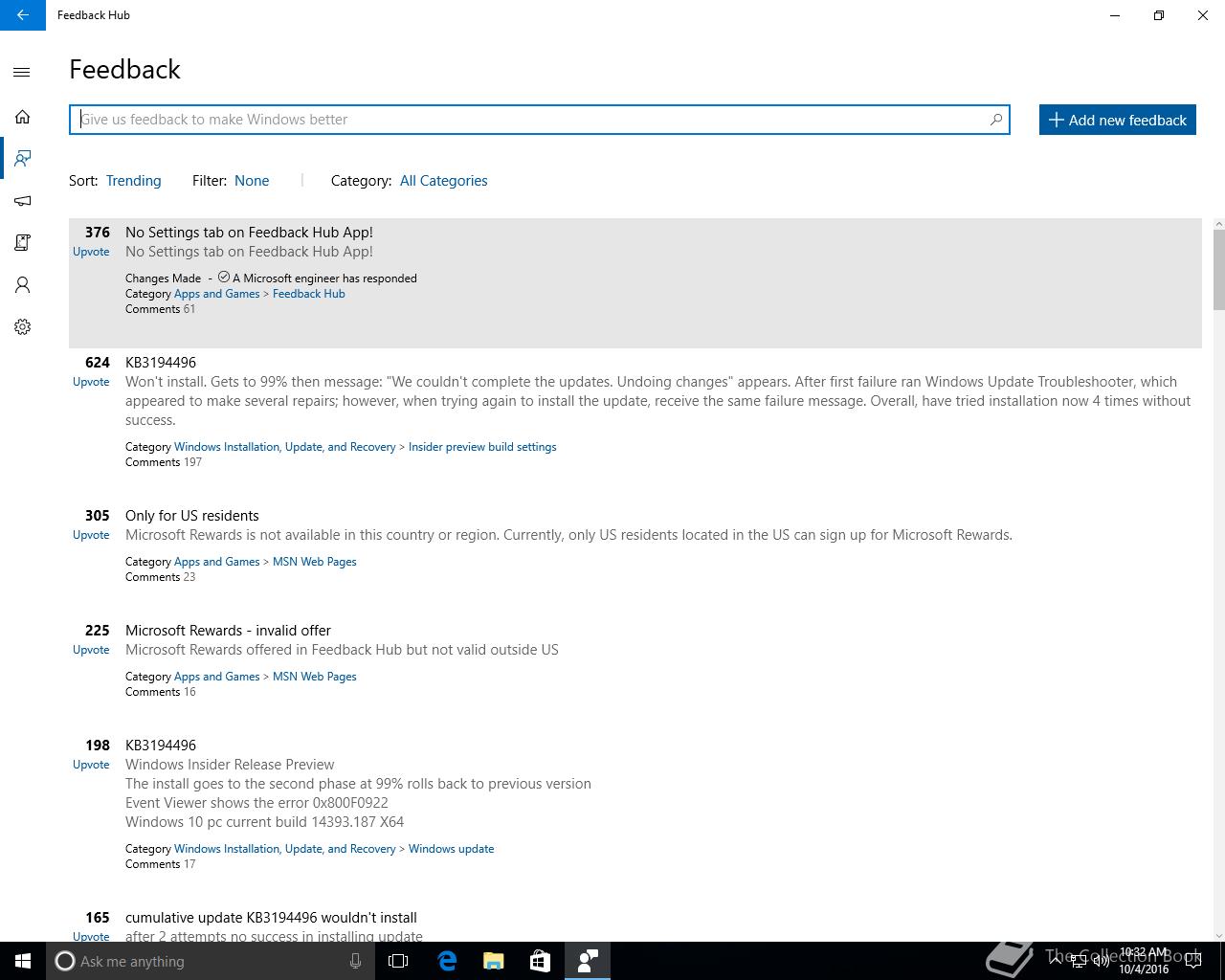This screenshot has height=980, width=1225.
Task: Open Task View on the taskbar
Action: (x=398, y=961)
